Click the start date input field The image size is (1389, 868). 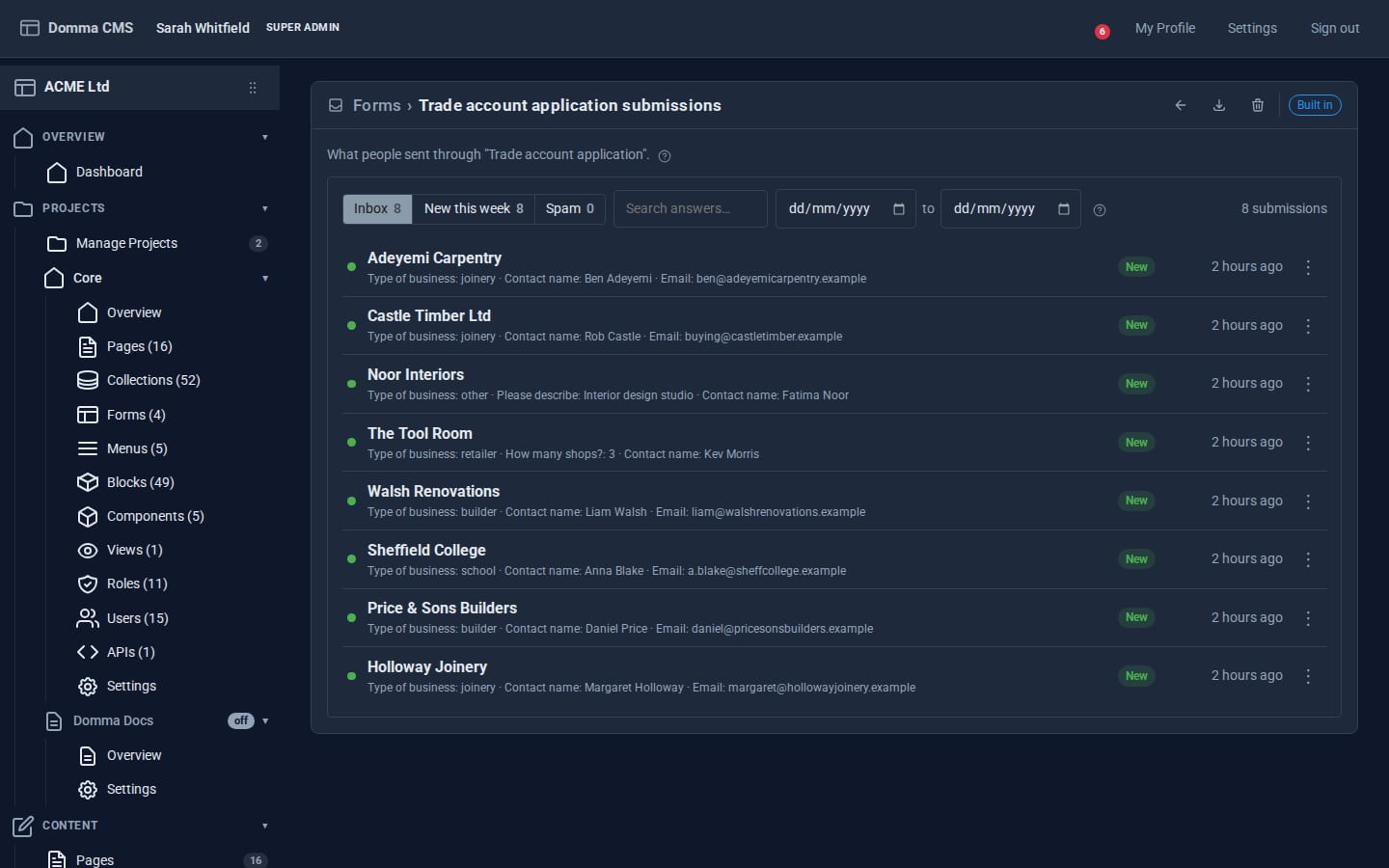(x=846, y=209)
